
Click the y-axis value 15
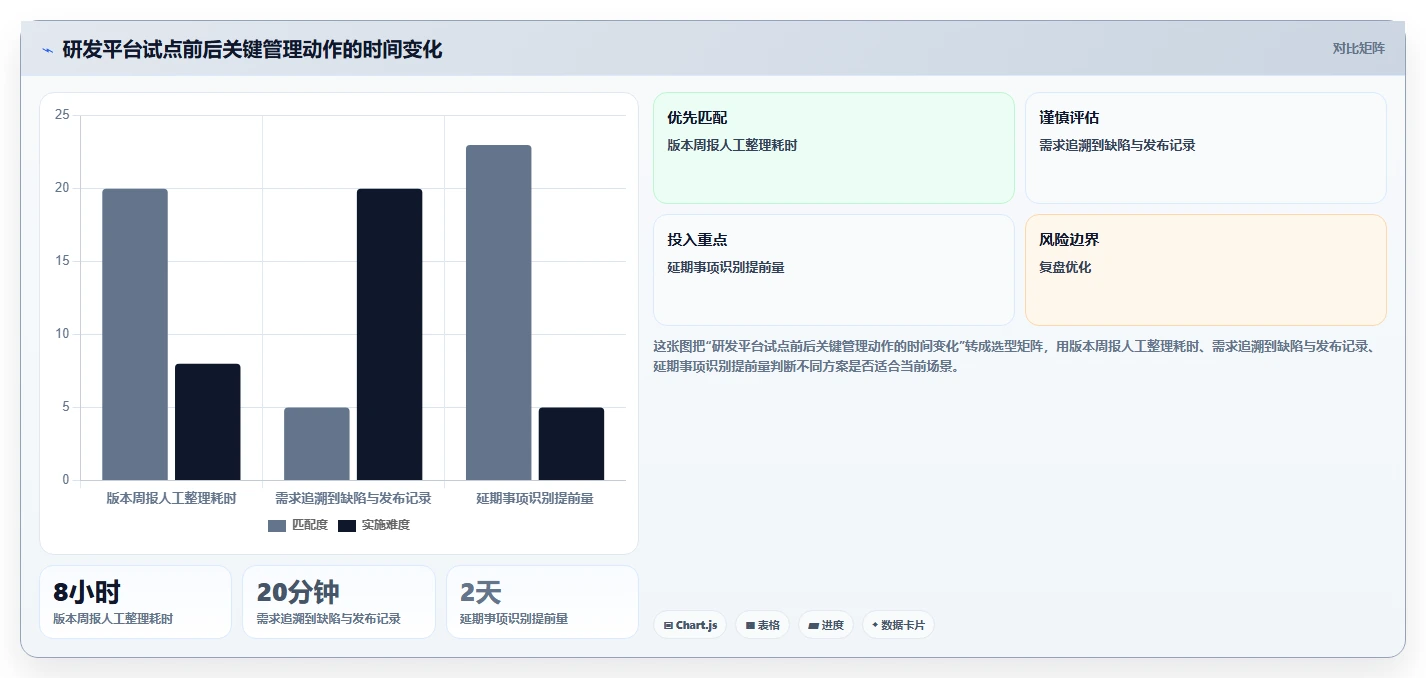tap(62, 261)
